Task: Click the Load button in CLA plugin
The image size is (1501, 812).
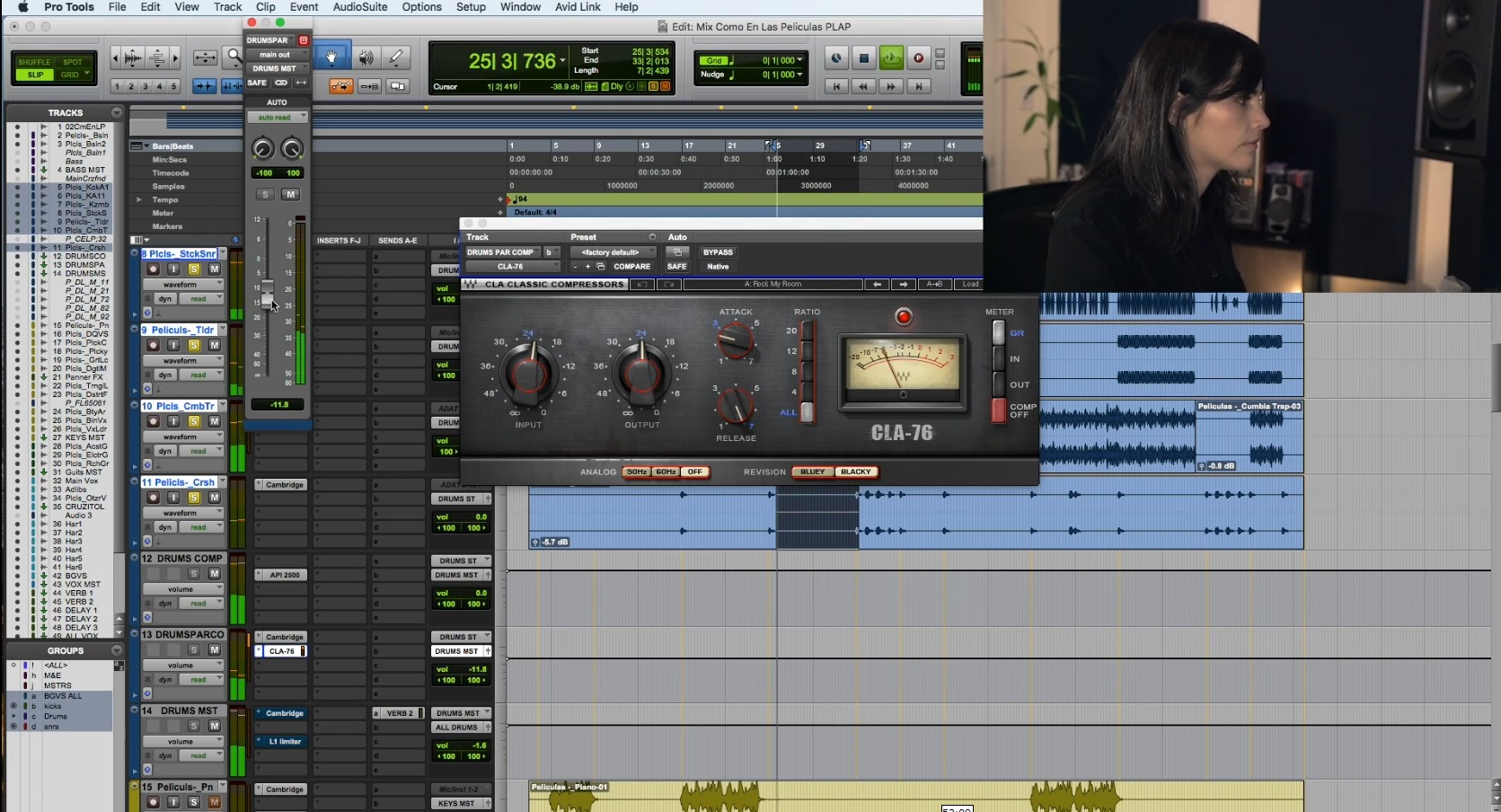Action: pyautogui.click(x=971, y=284)
